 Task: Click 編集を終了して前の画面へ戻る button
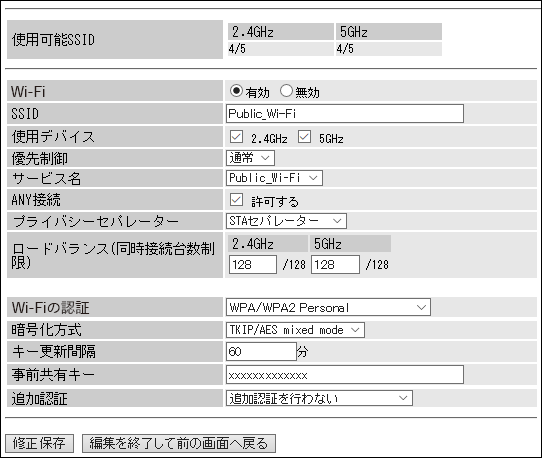(x=179, y=443)
